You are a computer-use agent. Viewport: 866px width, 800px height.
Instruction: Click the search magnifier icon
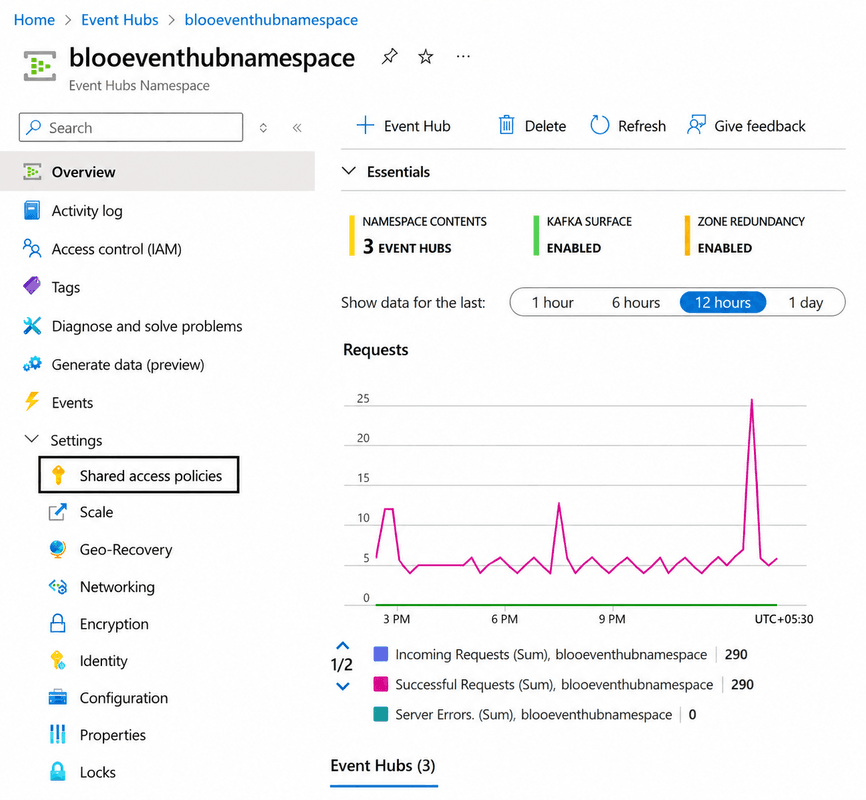tap(34, 127)
